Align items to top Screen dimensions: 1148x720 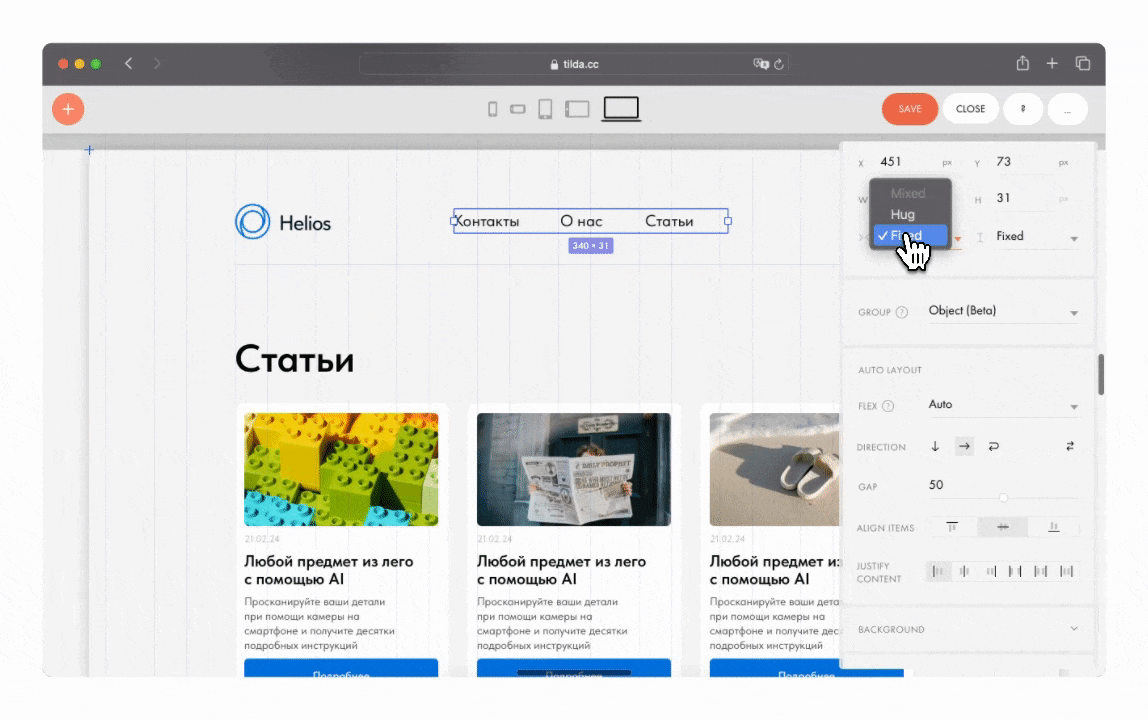click(952, 527)
